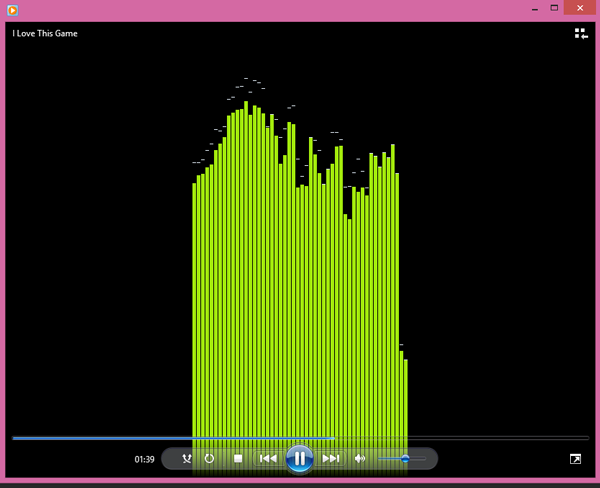This screenshot has width=600, height=488.
Task: Click the volume slider handle
Action: coord(405,459)
